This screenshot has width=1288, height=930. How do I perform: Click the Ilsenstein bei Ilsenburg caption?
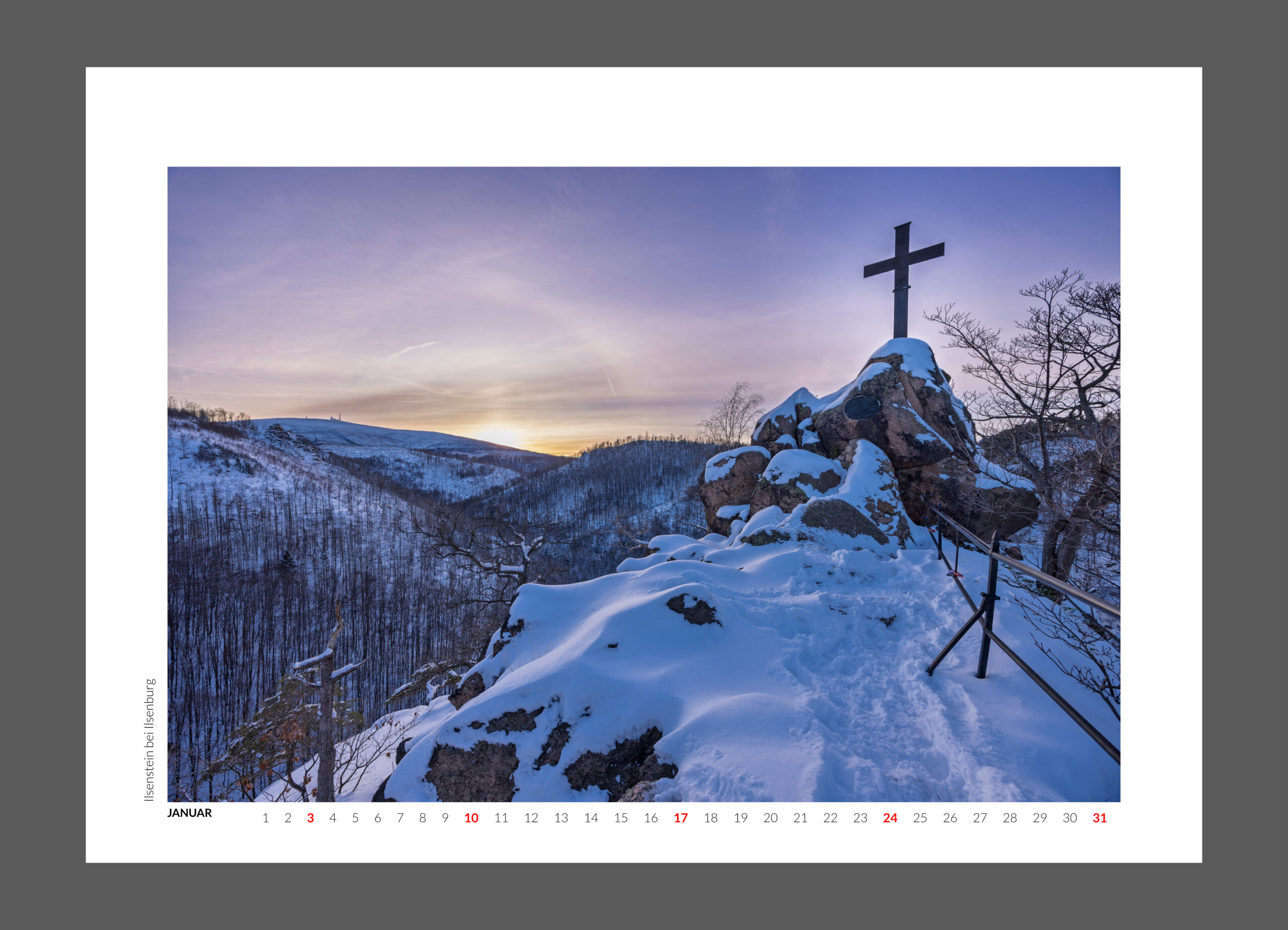tap(149, 740)
